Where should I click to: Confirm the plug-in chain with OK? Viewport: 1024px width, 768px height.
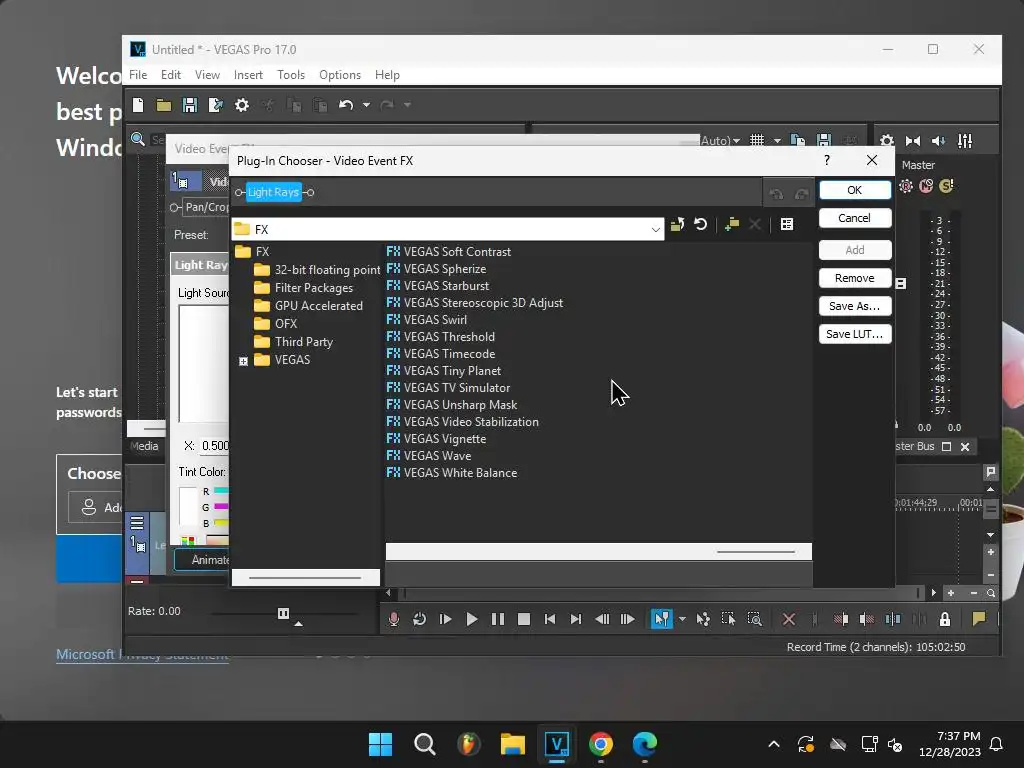pos(854,190)
